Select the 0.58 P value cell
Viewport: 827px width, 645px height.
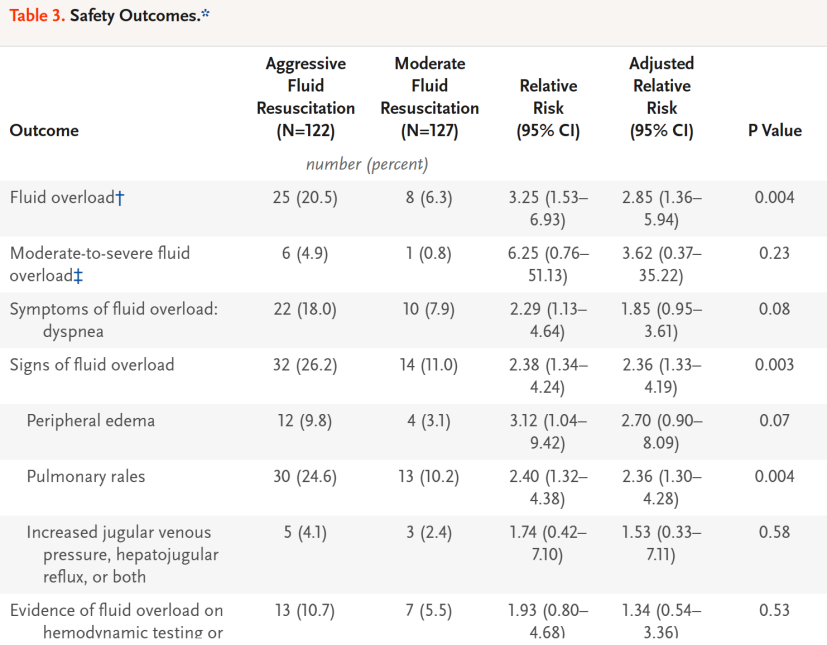[x=774, y=533]
